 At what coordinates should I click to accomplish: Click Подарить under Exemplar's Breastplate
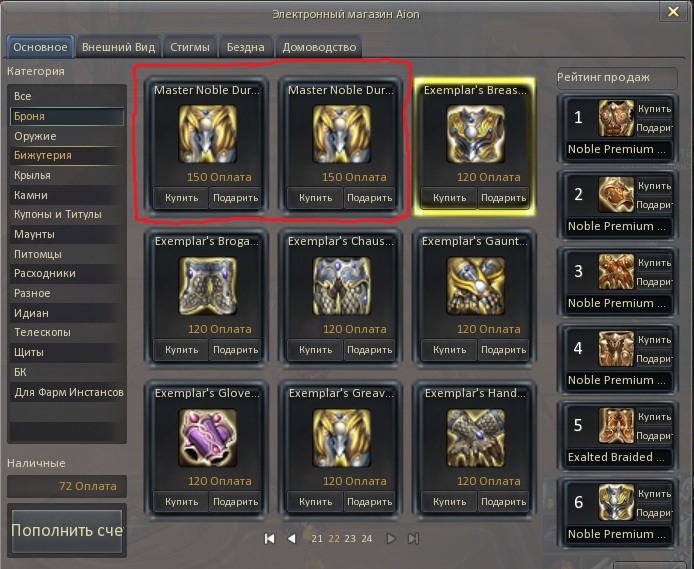[x=503, y=198]
